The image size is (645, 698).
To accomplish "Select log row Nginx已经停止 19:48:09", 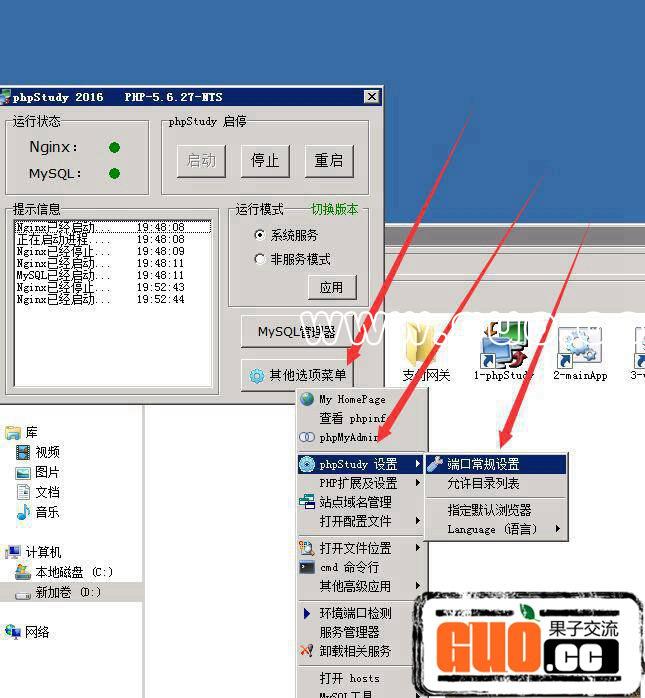I will coord(112,251).
